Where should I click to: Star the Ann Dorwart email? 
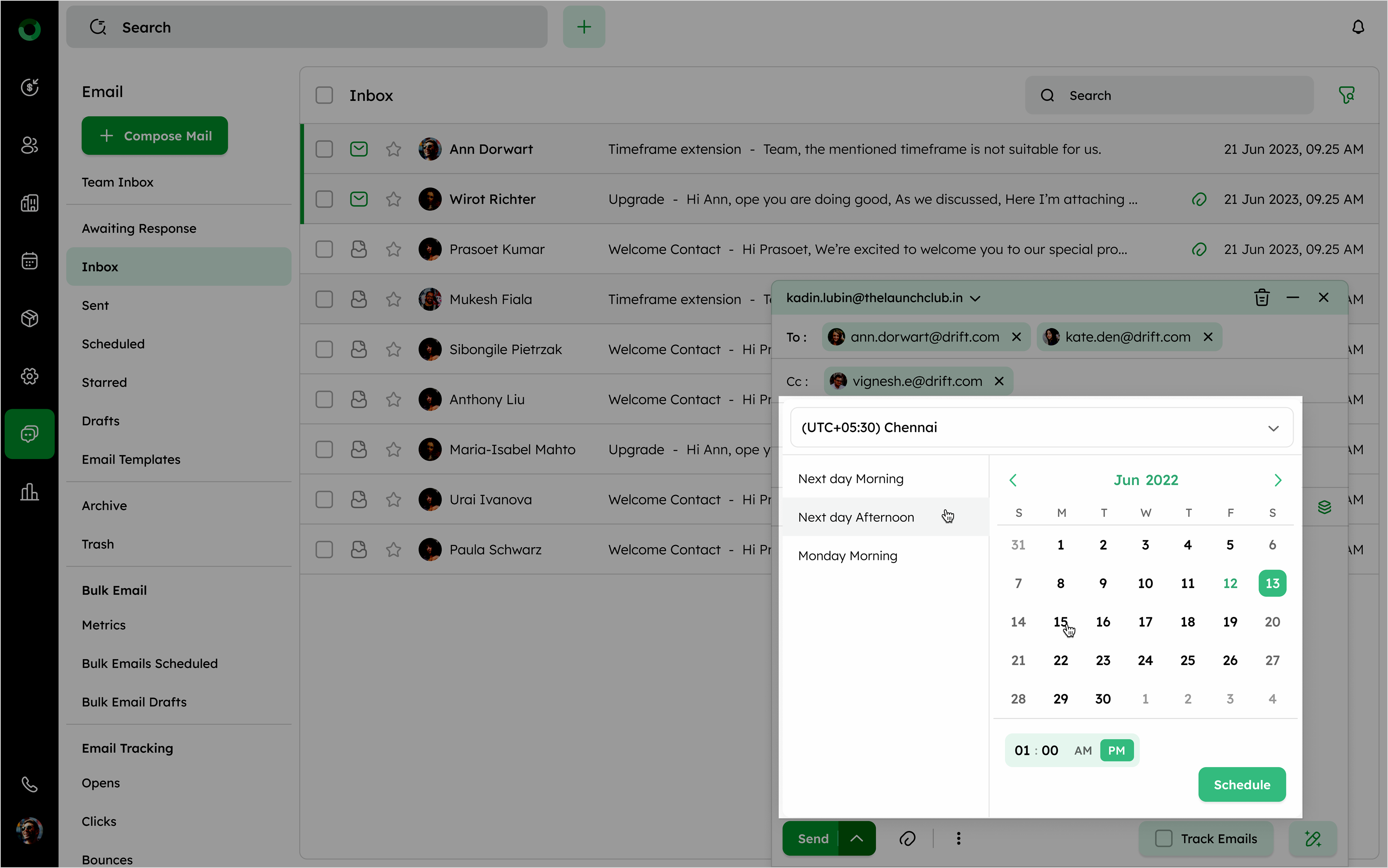(393, 149)
